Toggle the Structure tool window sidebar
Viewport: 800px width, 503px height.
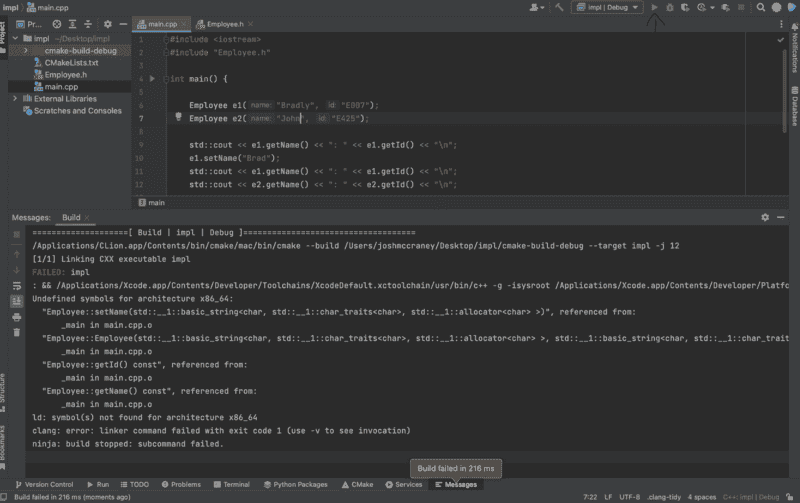pos(5,387)
